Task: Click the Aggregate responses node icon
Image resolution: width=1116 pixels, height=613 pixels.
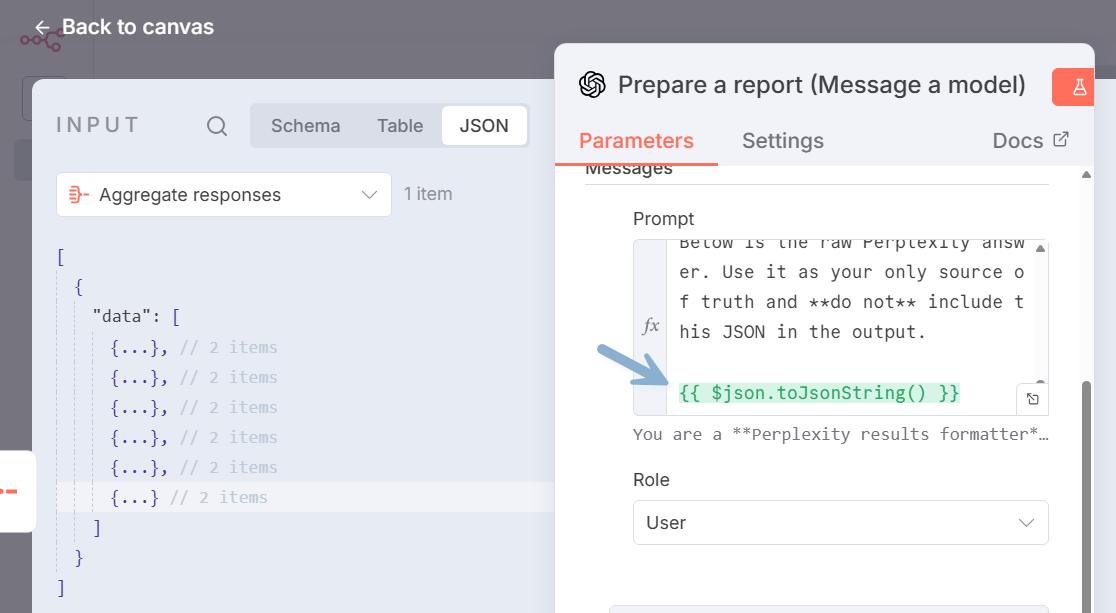Action: point(78,194)
